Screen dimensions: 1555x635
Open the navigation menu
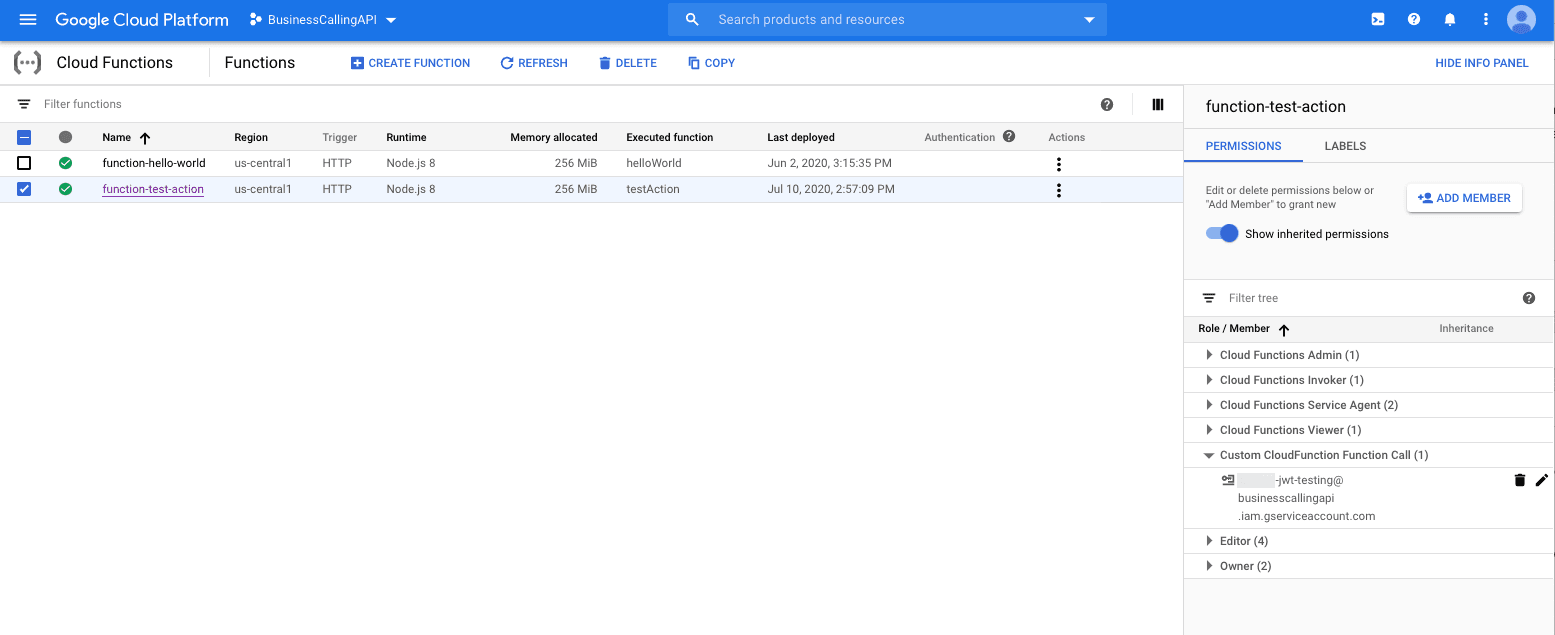(27, 19)
